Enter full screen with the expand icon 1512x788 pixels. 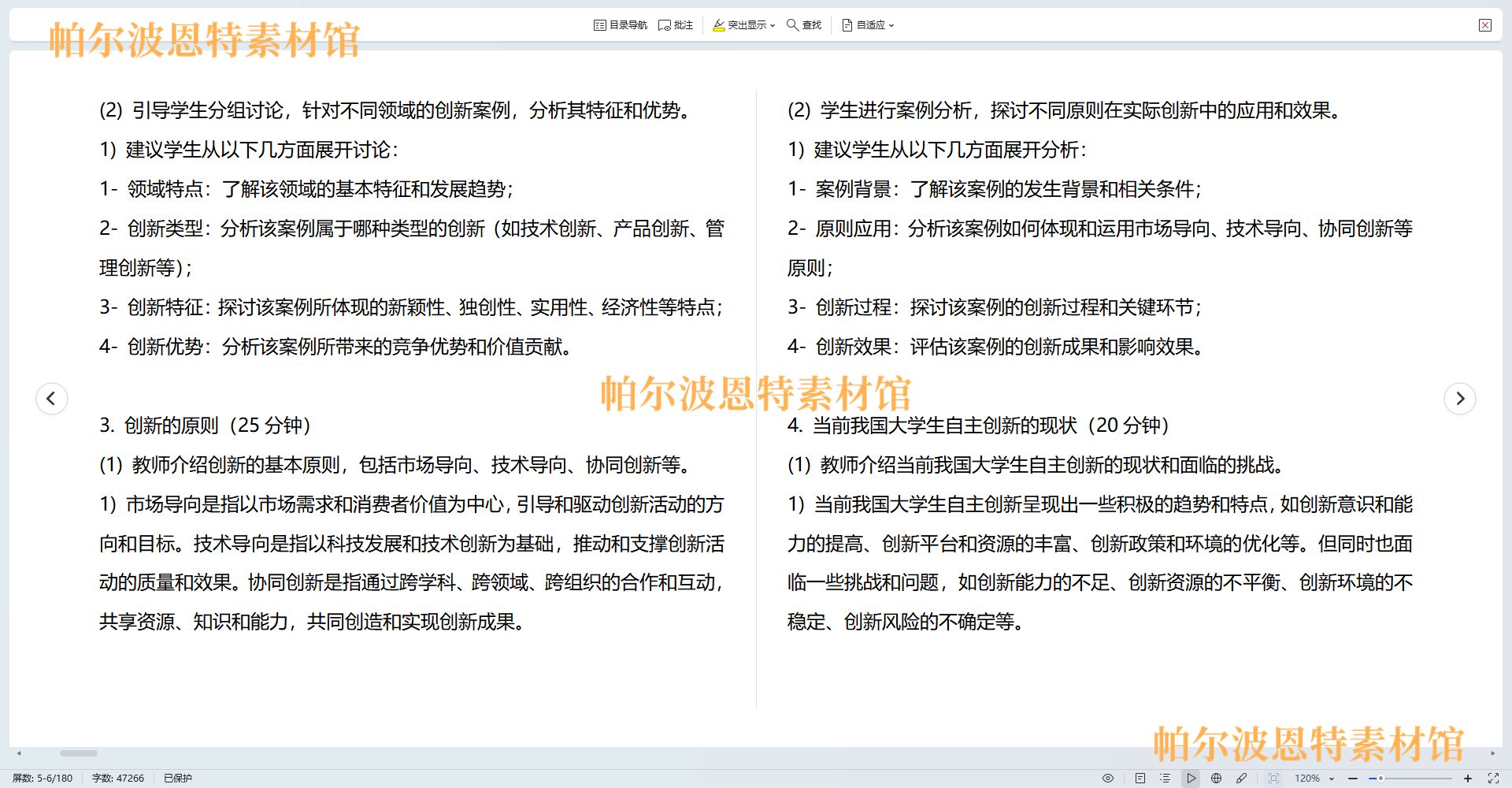click(1493, 778)
